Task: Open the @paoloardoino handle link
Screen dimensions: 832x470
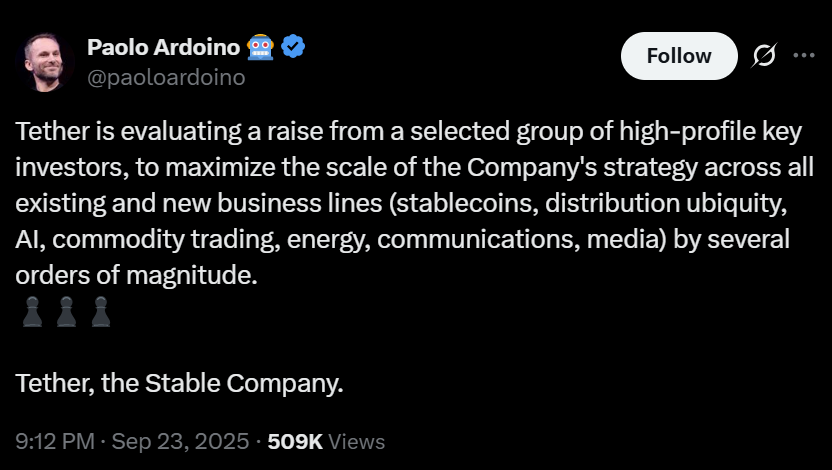Action: (166, 78)
